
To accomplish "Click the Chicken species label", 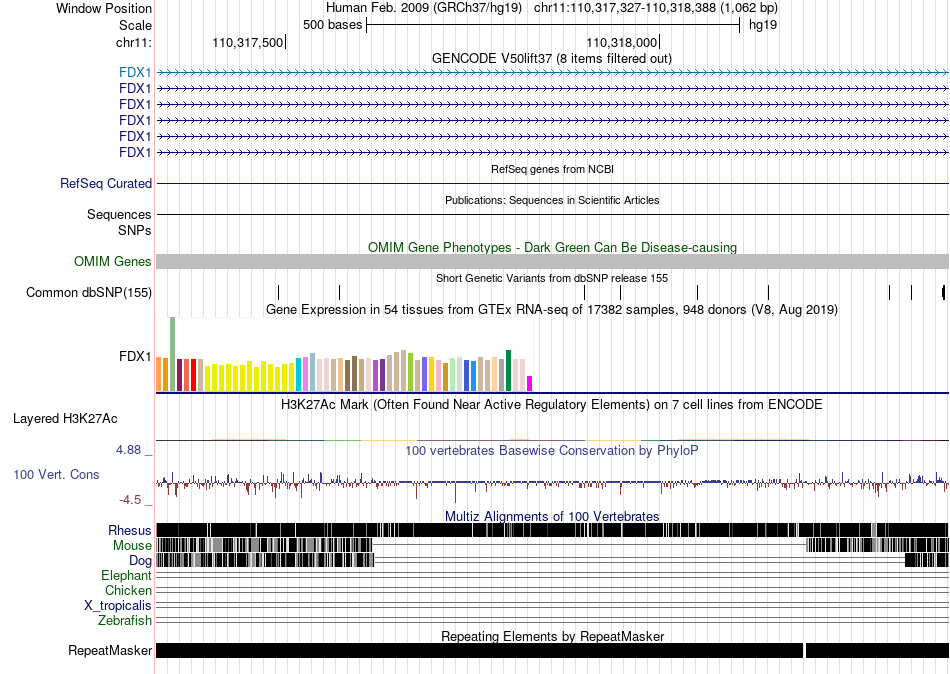I will (128, 590).
